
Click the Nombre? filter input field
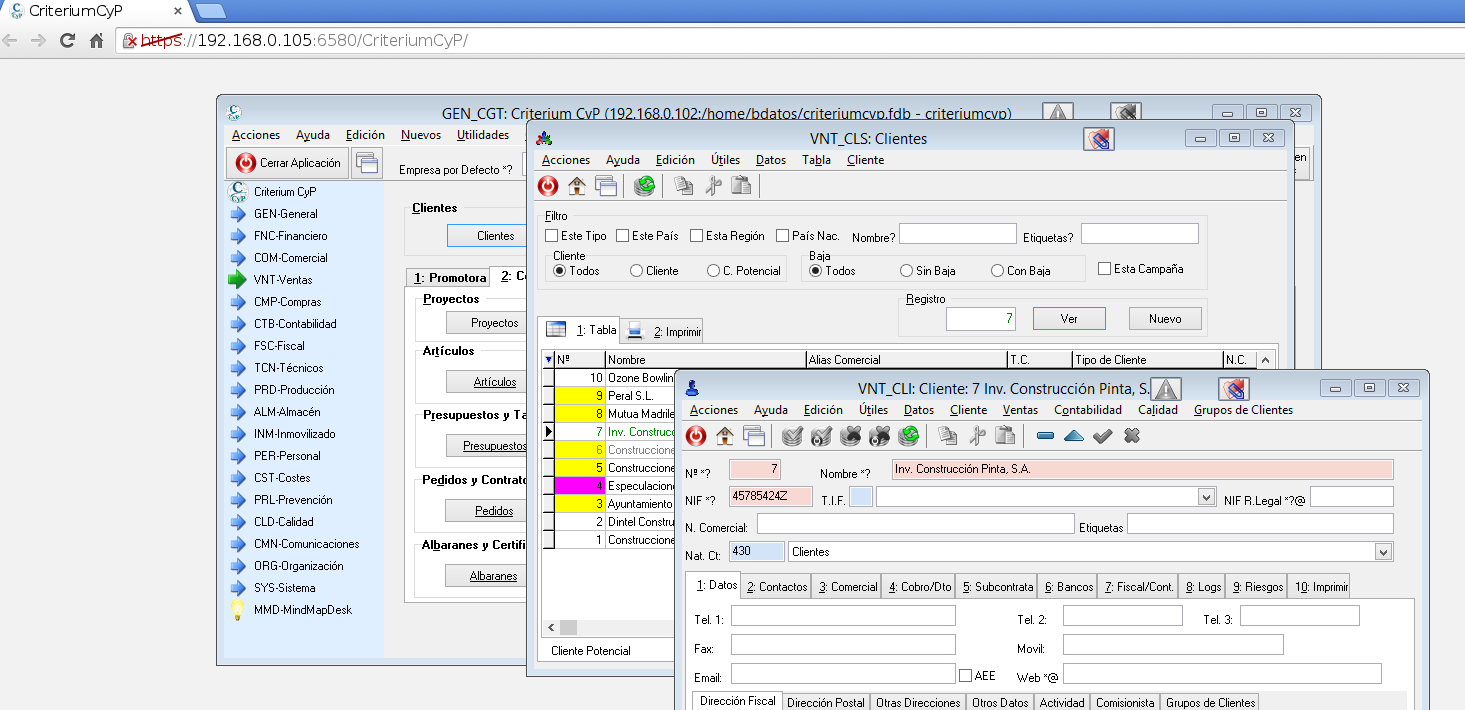[958, 234]
